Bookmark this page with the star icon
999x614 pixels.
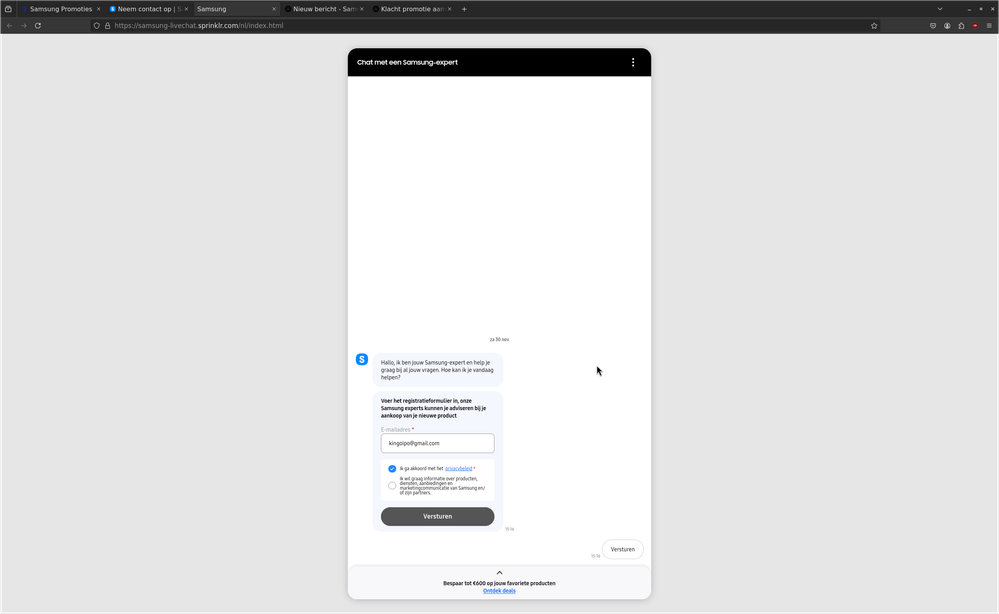click(874, 25)
